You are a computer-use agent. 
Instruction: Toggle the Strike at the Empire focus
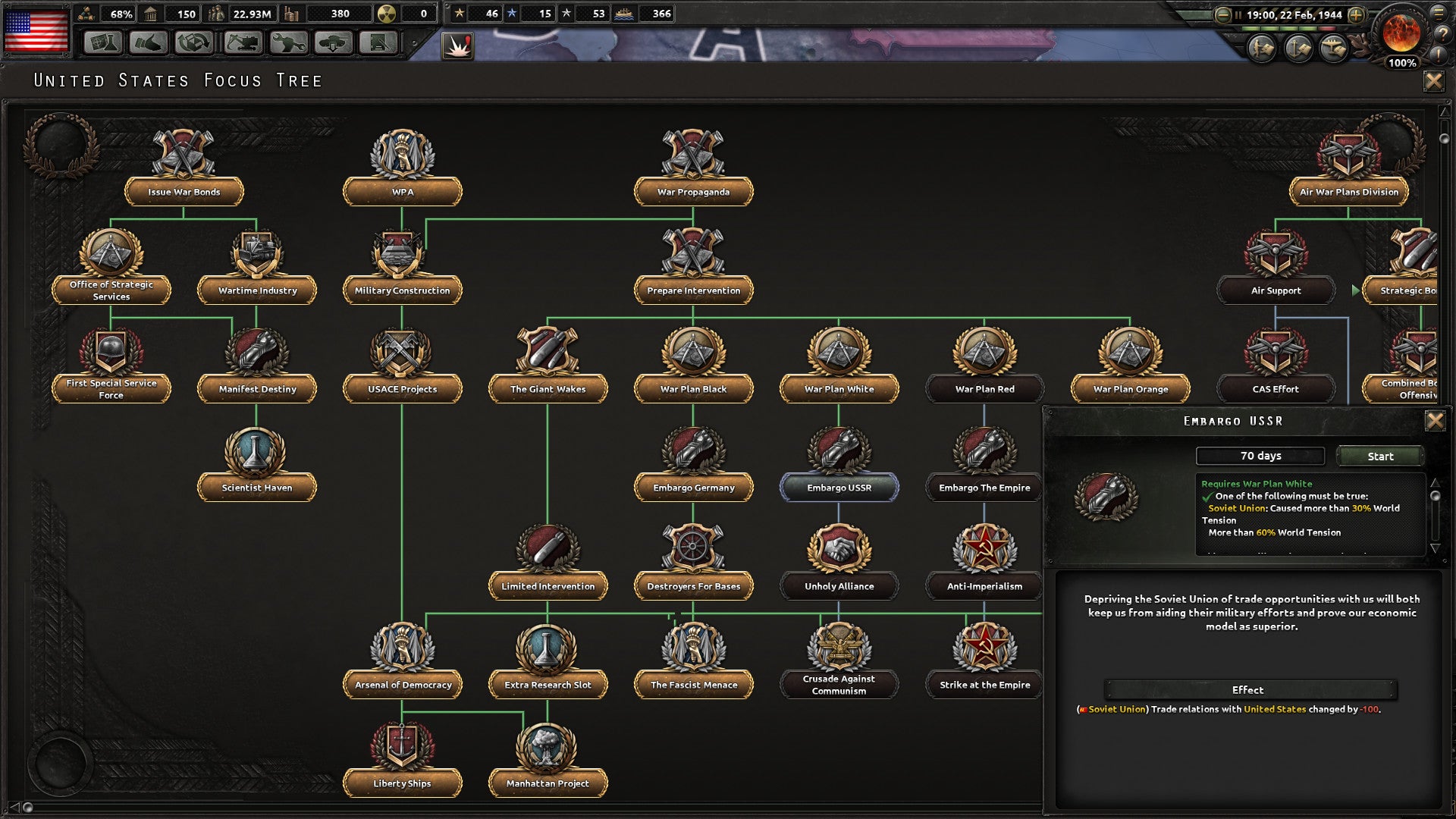click(984, 684)
